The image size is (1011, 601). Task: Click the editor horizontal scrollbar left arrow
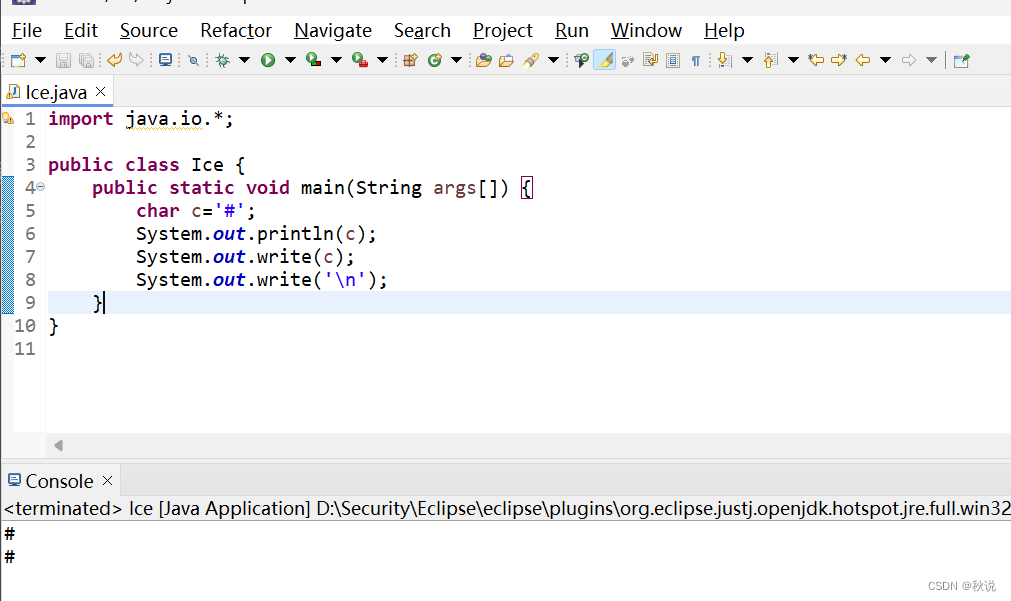click(59, 445)
